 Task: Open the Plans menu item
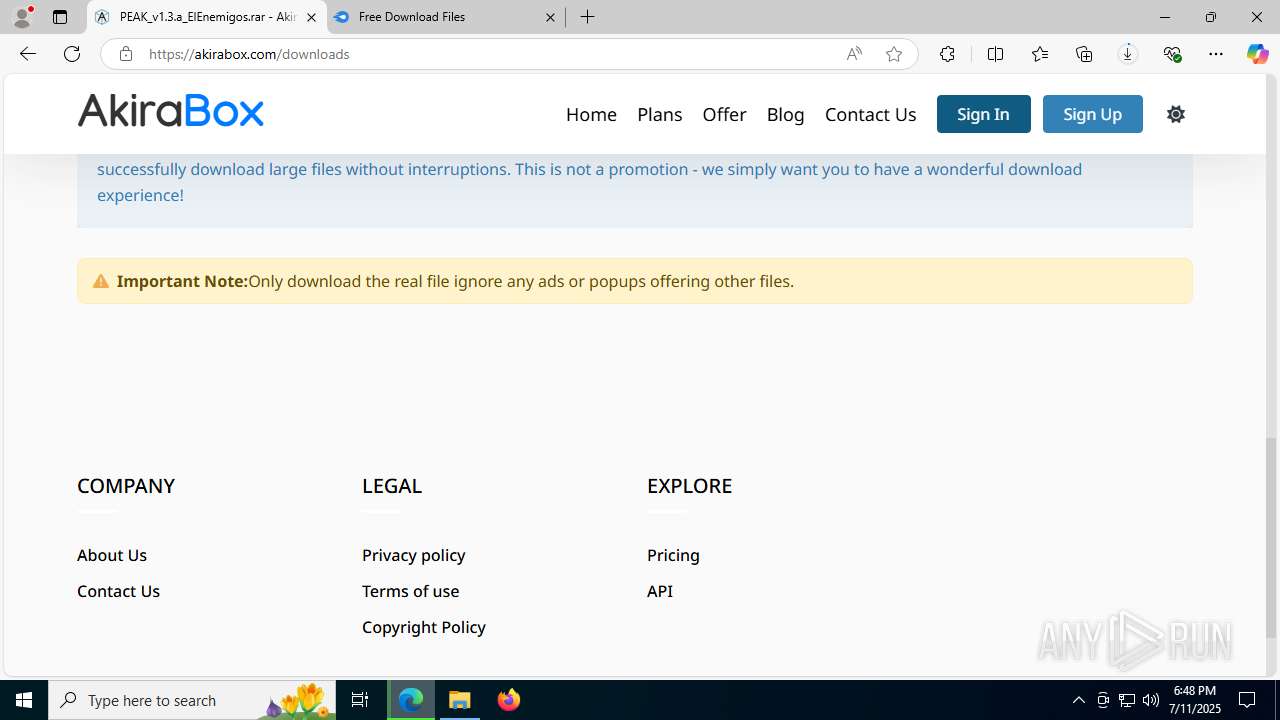point(660,114)
